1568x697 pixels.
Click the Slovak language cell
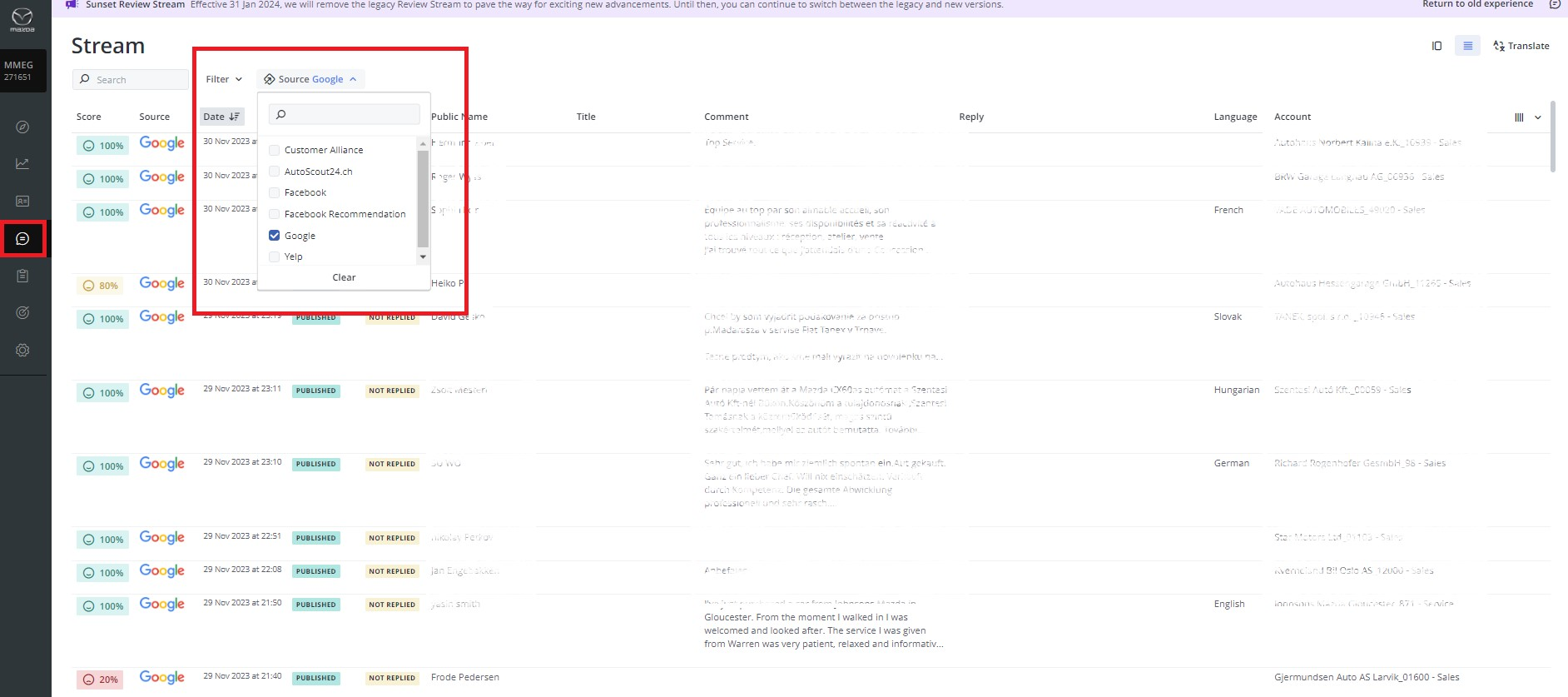1228,316
